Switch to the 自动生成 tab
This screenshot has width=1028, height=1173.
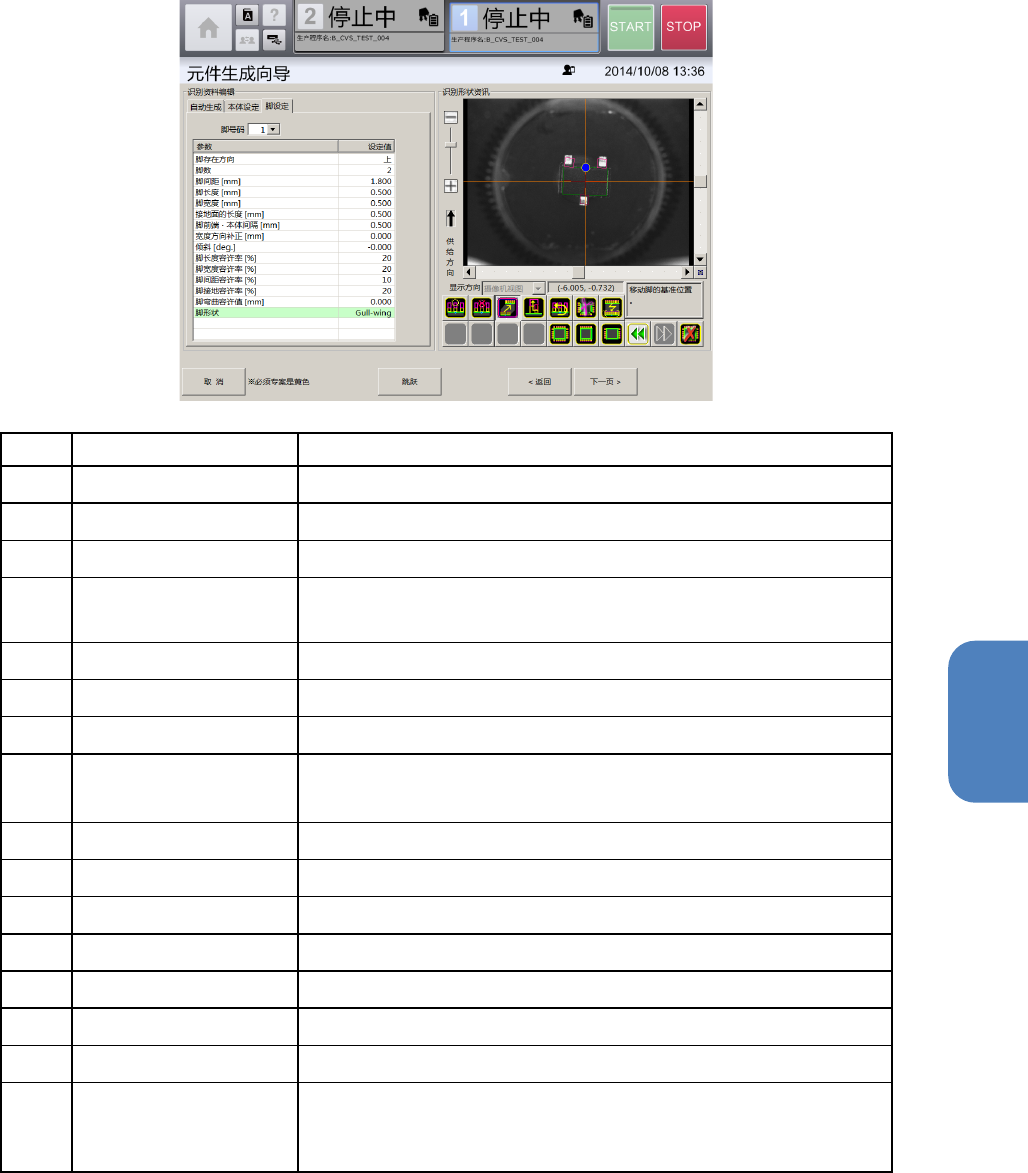(x=206, y=107)
